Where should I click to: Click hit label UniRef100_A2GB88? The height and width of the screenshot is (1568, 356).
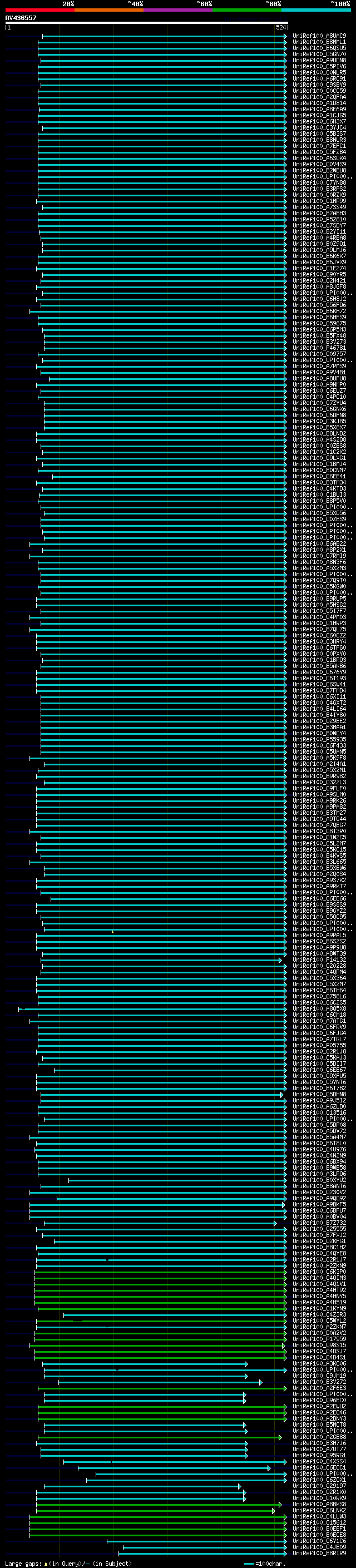(x=319, y=1437)
